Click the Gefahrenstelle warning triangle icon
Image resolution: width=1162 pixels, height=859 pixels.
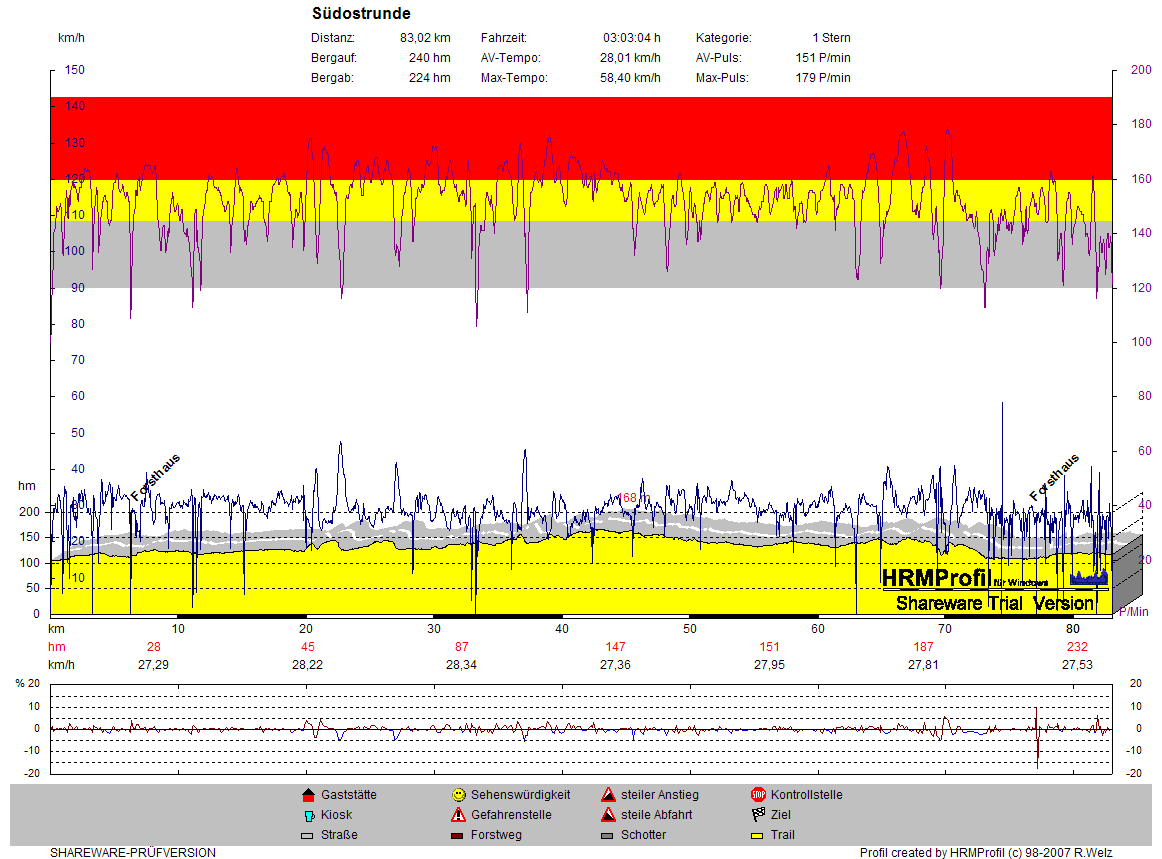[458, 815]
